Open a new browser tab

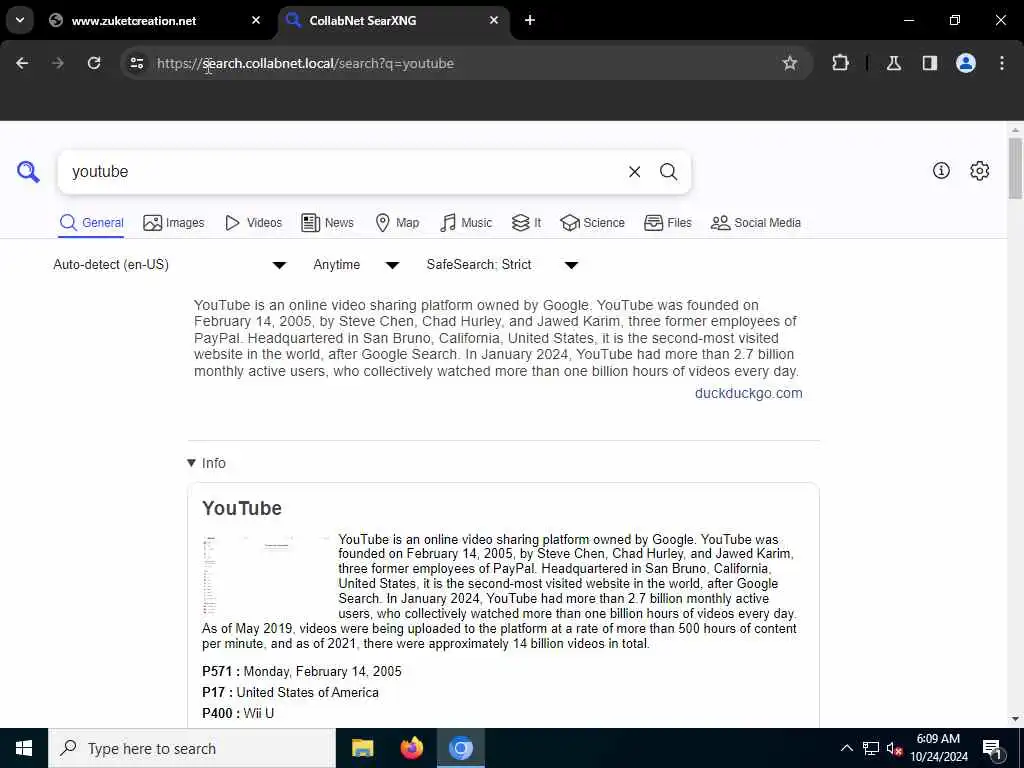pos(530,20)
